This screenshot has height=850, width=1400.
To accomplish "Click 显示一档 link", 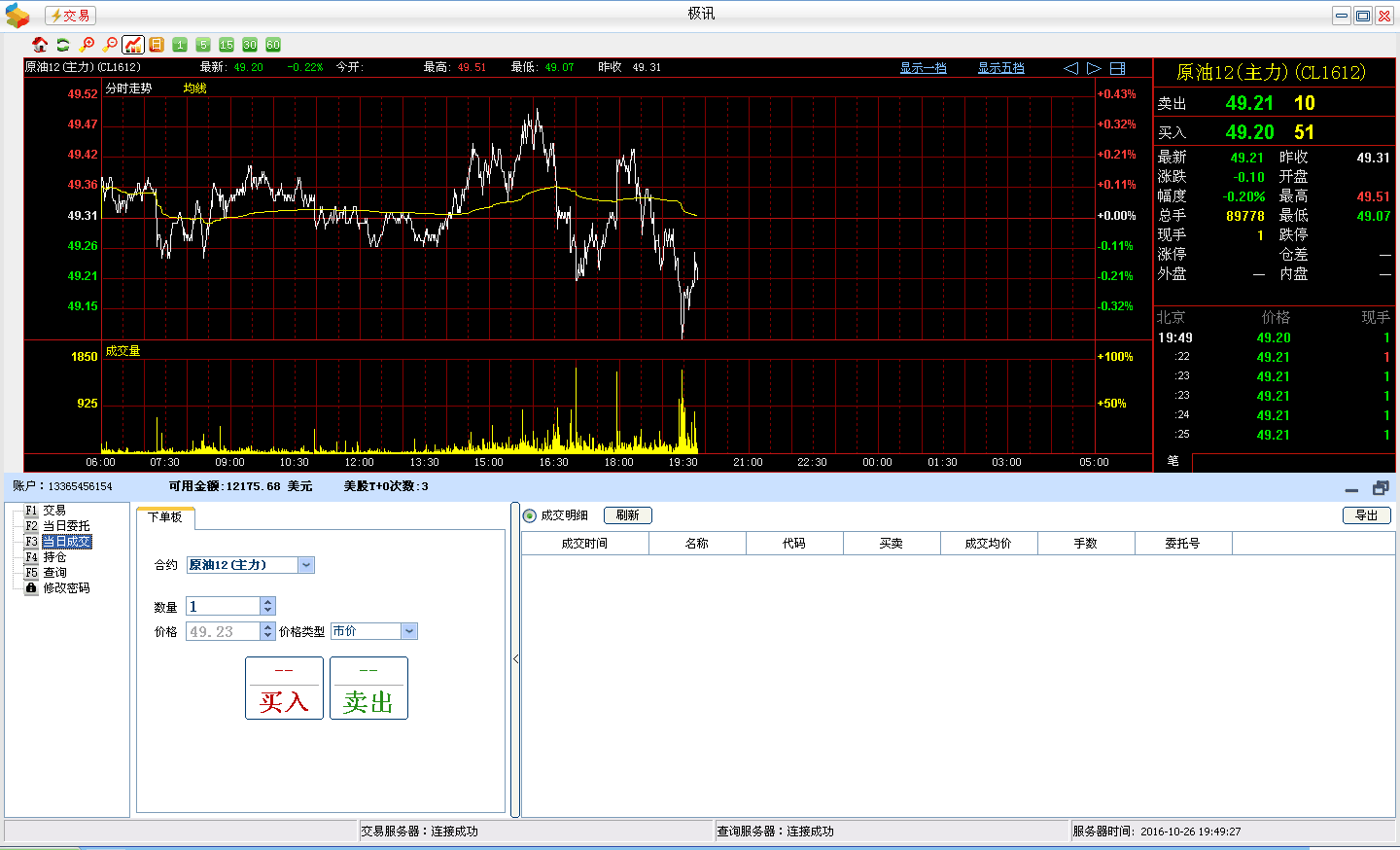I will tap(923, 68).
